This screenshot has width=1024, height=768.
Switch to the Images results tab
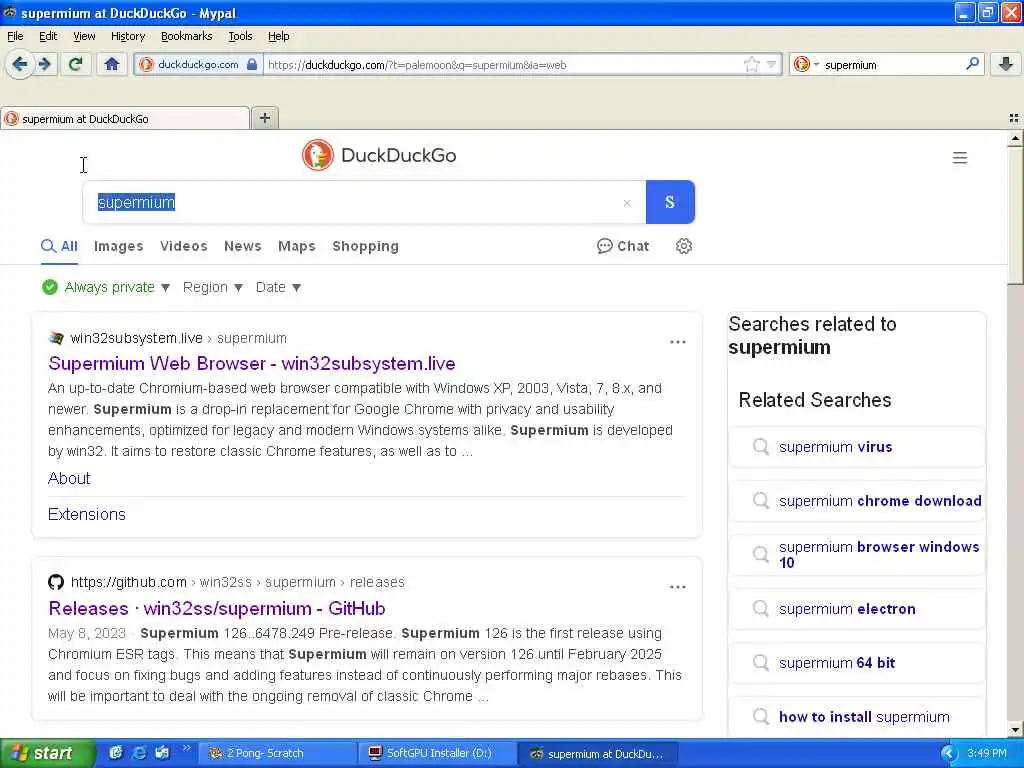point(118,246)
